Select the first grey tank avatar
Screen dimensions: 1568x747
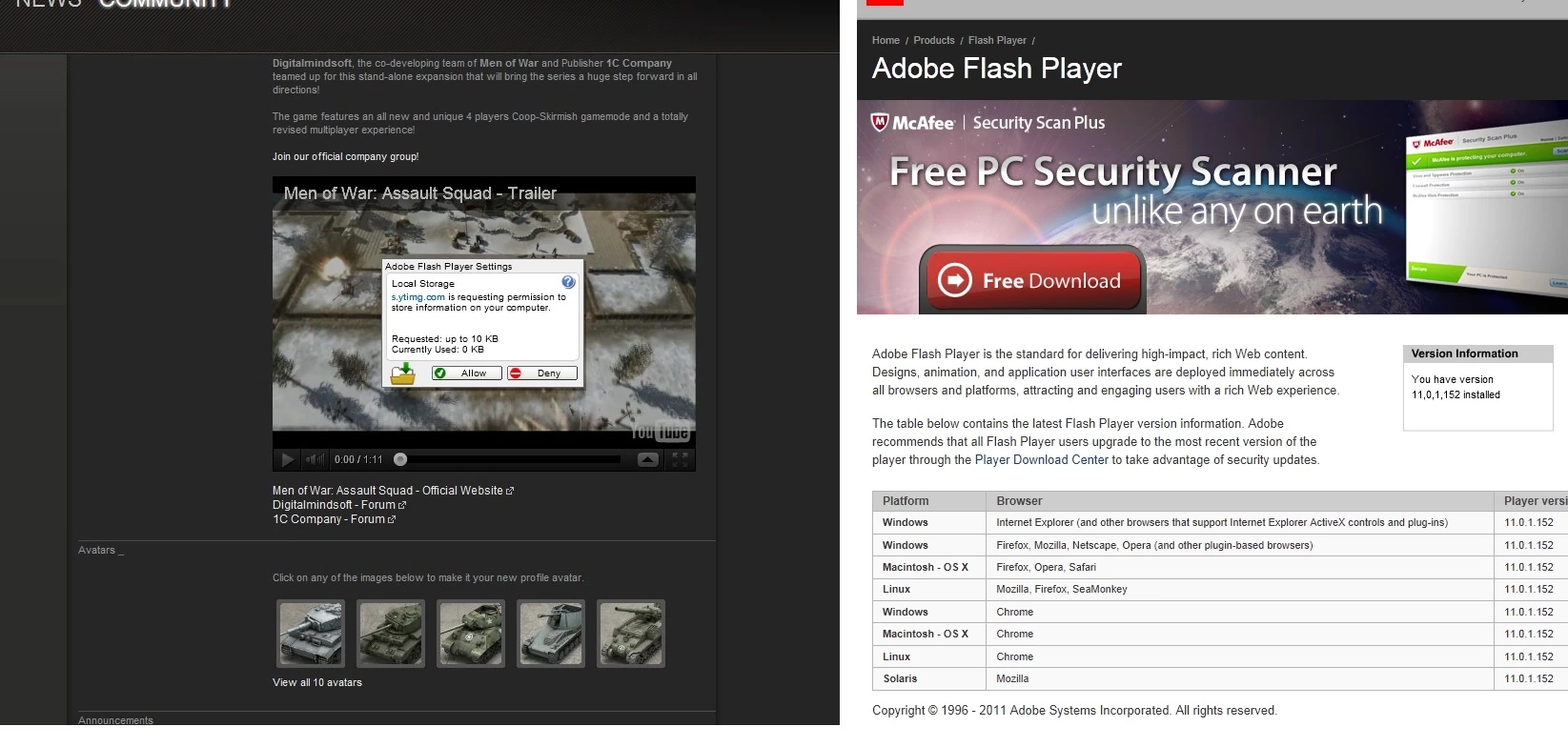point(311,634)
